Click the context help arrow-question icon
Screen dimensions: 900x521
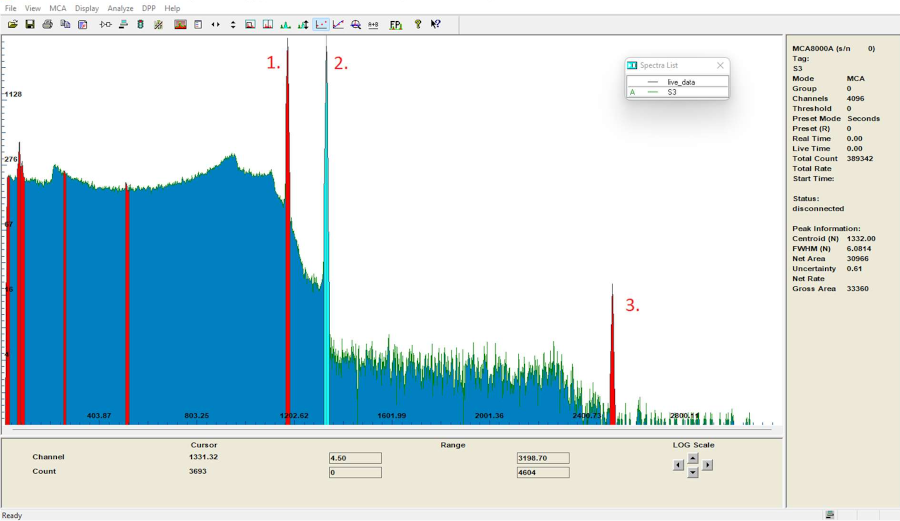tap(435, 24)
